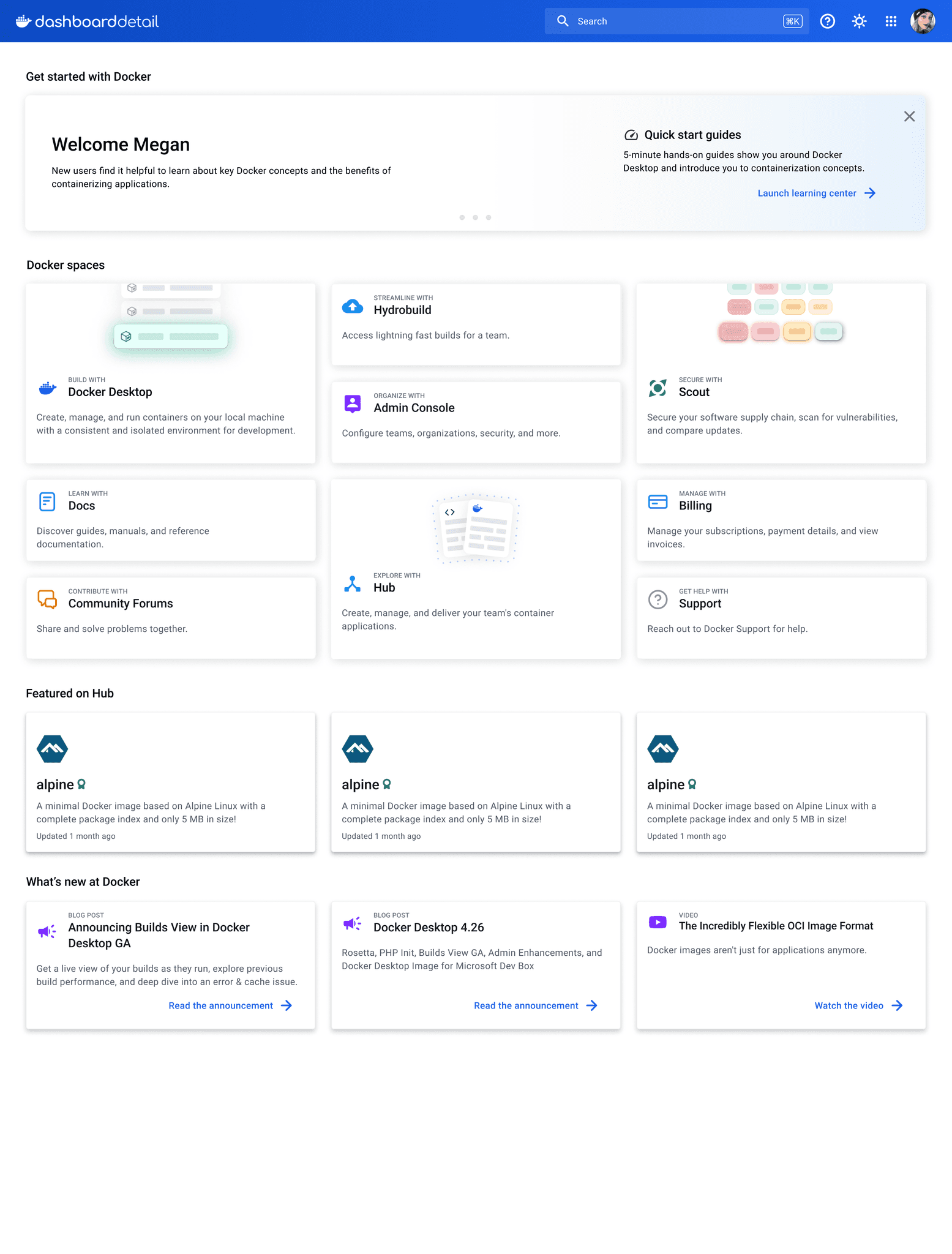This screenshot has height=1254, width=952.
Task: Click the Docker Desktop whale icon
Action: pyautogui.click(x=47, y=388)
